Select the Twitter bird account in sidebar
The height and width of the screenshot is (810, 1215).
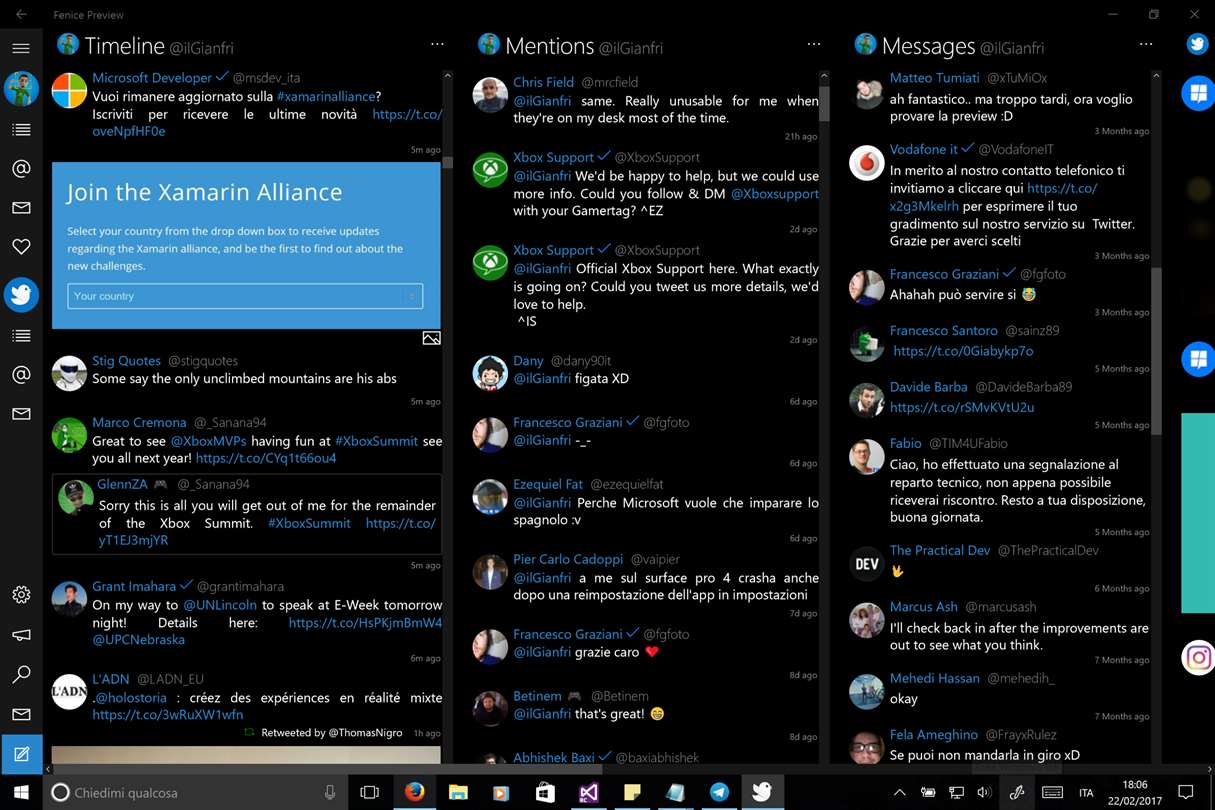(x=21, y=295)
